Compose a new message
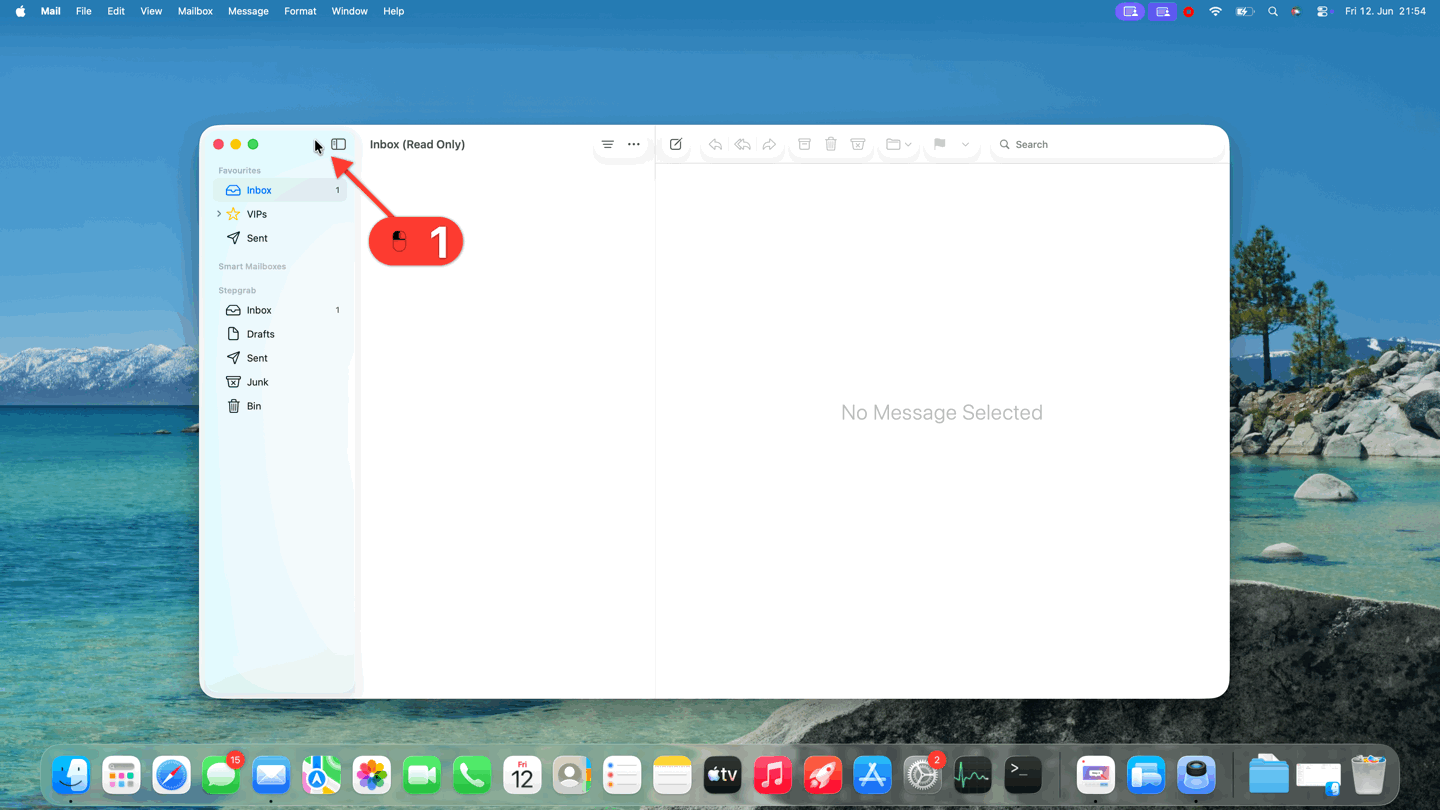 pos(676,144)
